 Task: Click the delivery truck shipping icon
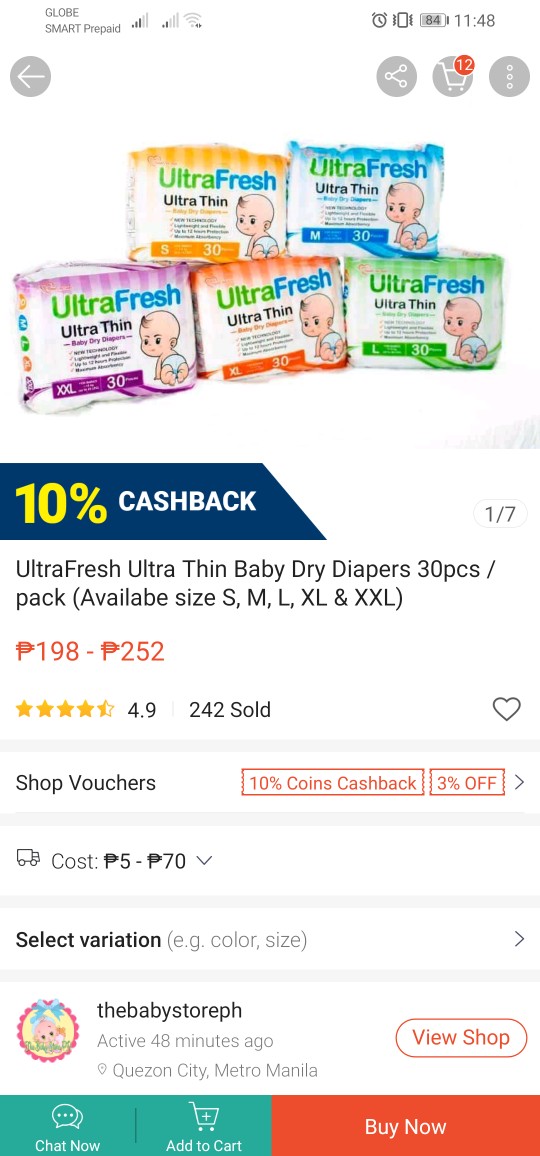pos(28,857)
